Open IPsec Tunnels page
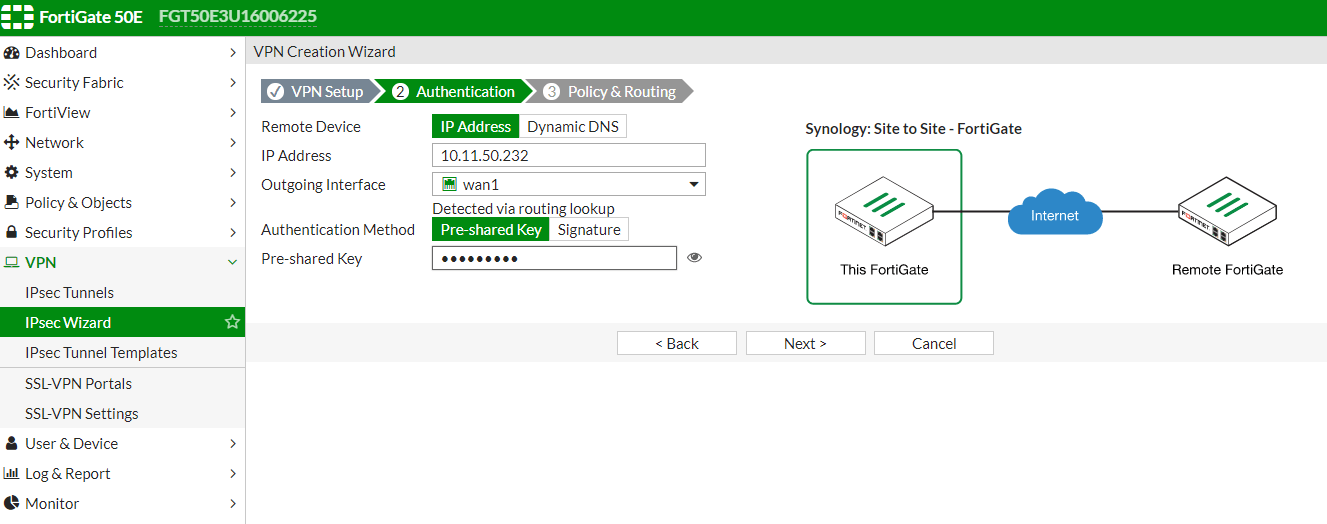The height and width of the screenshot is (524, 1327). click(122, 293)
